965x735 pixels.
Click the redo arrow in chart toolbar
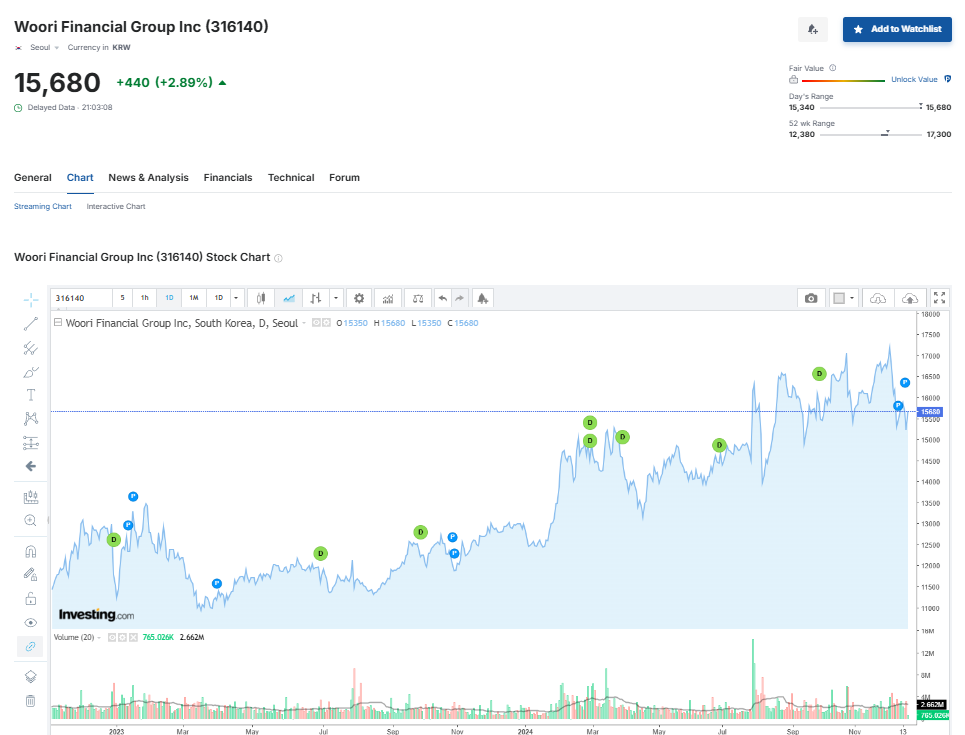click(x=460, y=299)
